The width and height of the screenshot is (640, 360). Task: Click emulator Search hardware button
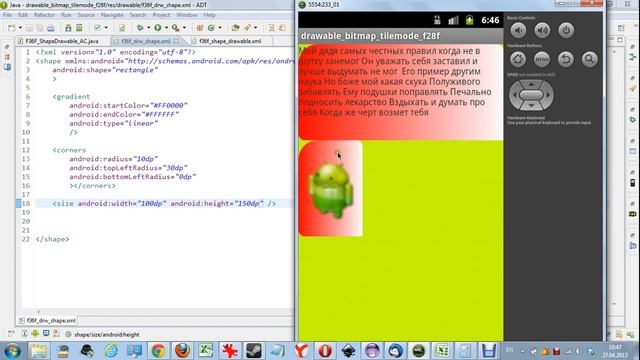point(589,59)
